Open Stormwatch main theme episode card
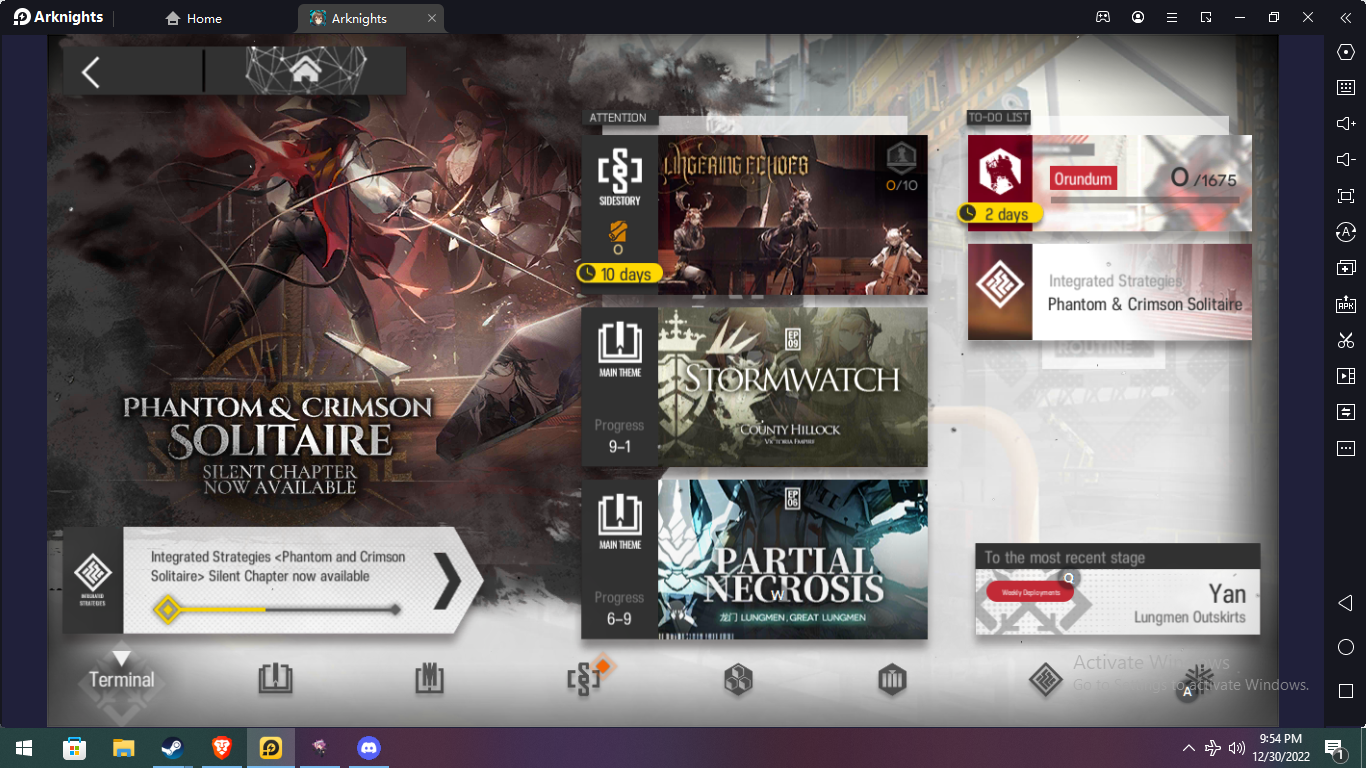This screenshot has height=768, width=1366. click(x=754, y=387)
